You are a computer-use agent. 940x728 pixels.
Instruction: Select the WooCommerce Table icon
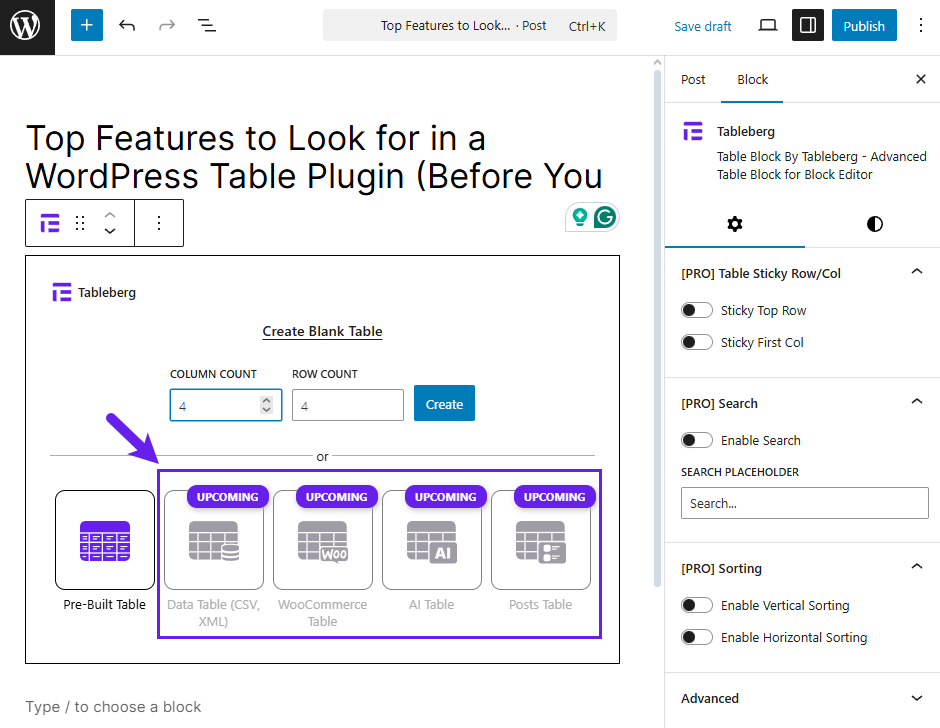pyautogui.click(x=323, y=540)
